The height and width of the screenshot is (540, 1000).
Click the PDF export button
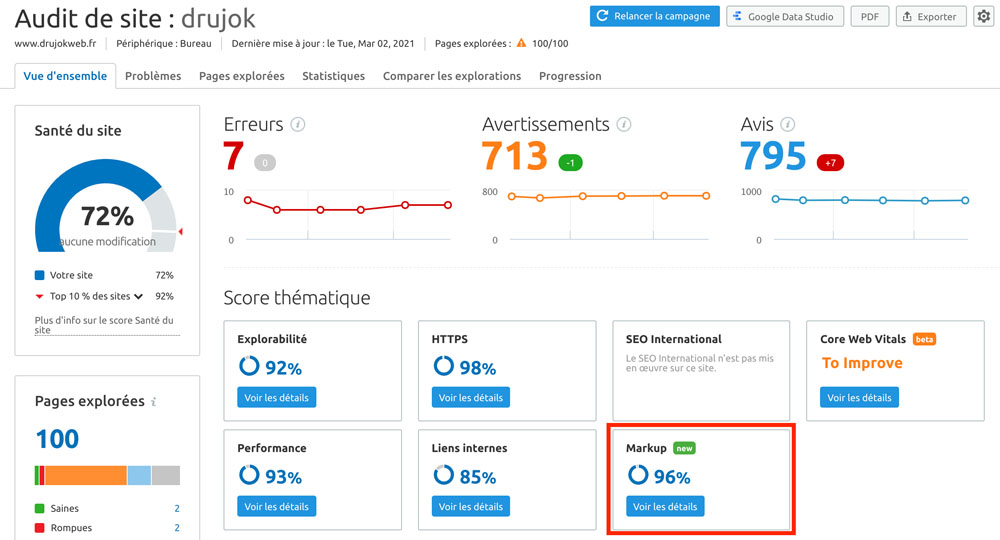pyautogui.click(x=869, y=17)
